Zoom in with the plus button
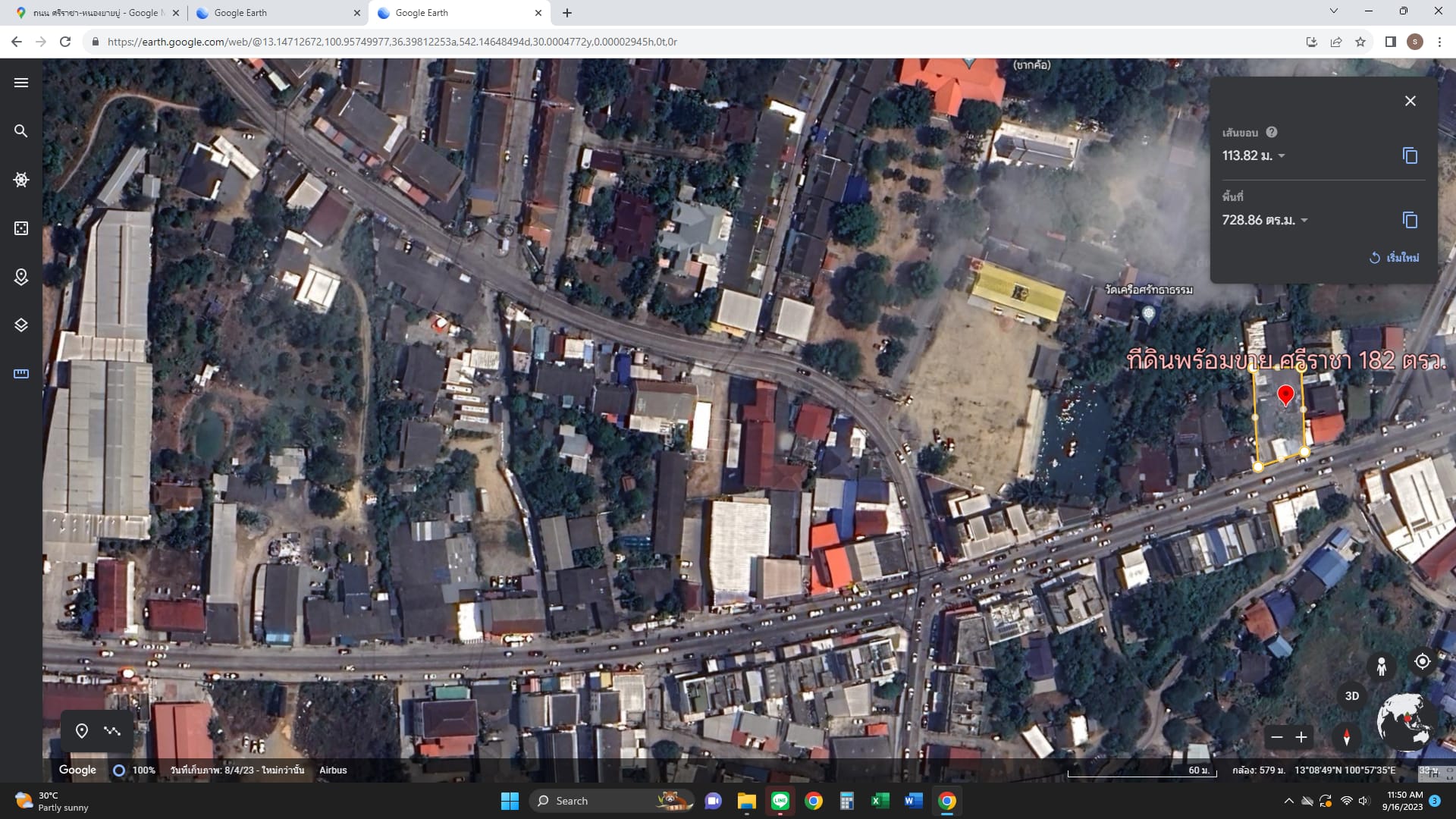Viewport: 1456px width, 819px height. pos(1301,737)
